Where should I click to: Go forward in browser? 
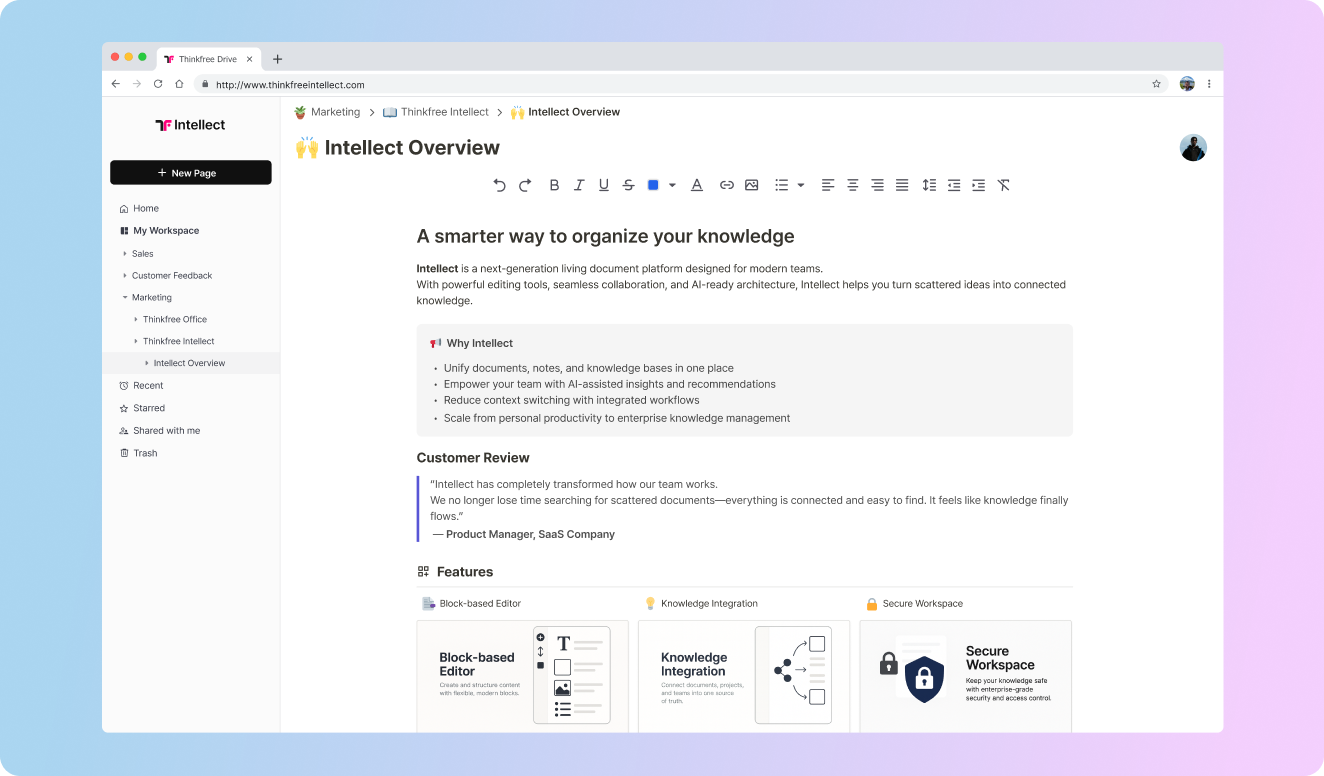pyautogui.click(x=137, y=84)
